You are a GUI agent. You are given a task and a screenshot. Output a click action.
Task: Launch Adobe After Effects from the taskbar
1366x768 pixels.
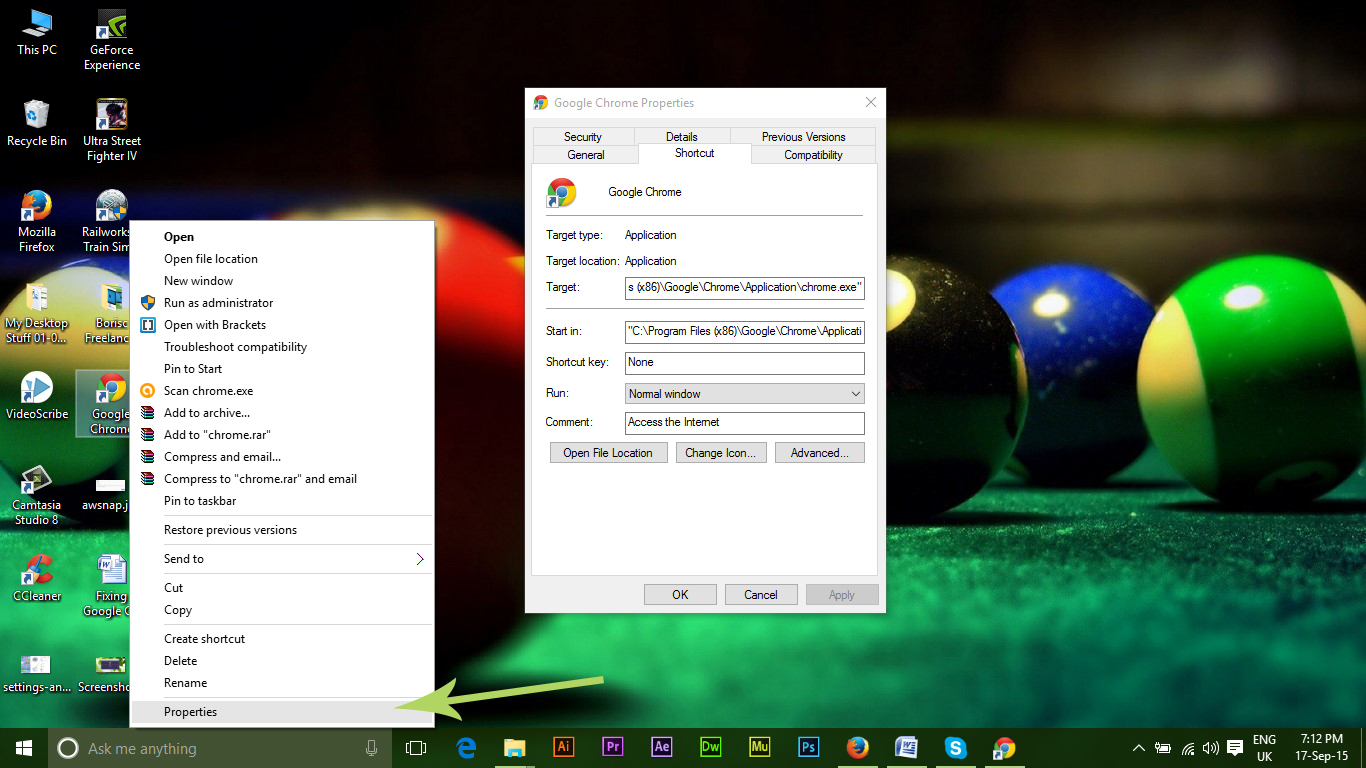tap(662, 748)
